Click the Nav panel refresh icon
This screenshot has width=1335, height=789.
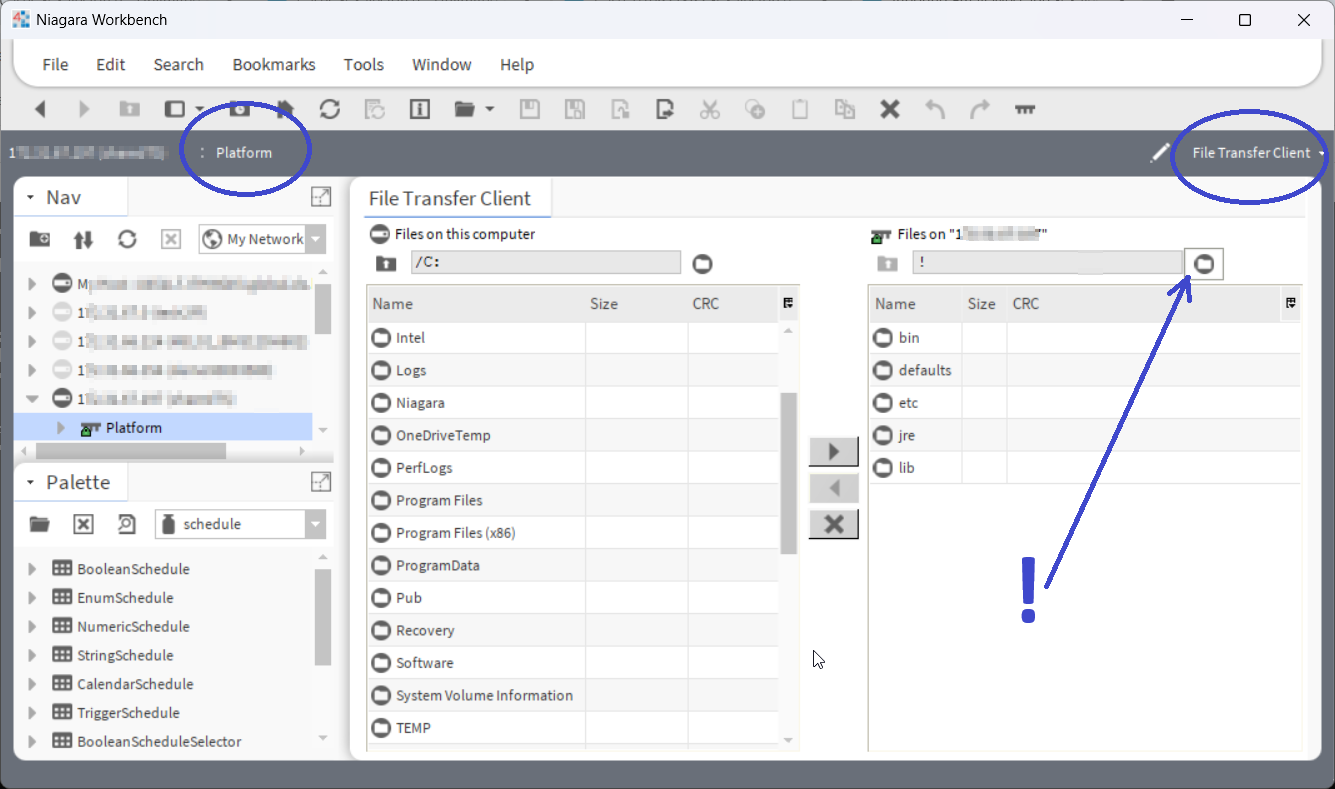tap(127, 239)
